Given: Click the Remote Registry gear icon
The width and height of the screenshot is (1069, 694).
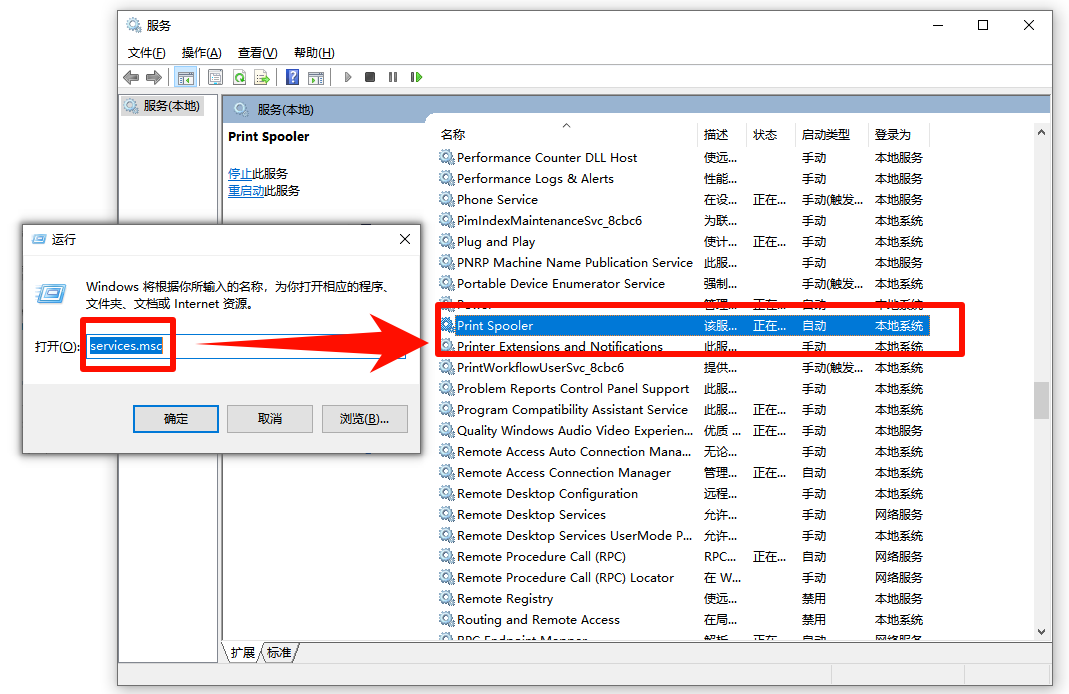Looking at the screenshot, I should pos(447,599).
